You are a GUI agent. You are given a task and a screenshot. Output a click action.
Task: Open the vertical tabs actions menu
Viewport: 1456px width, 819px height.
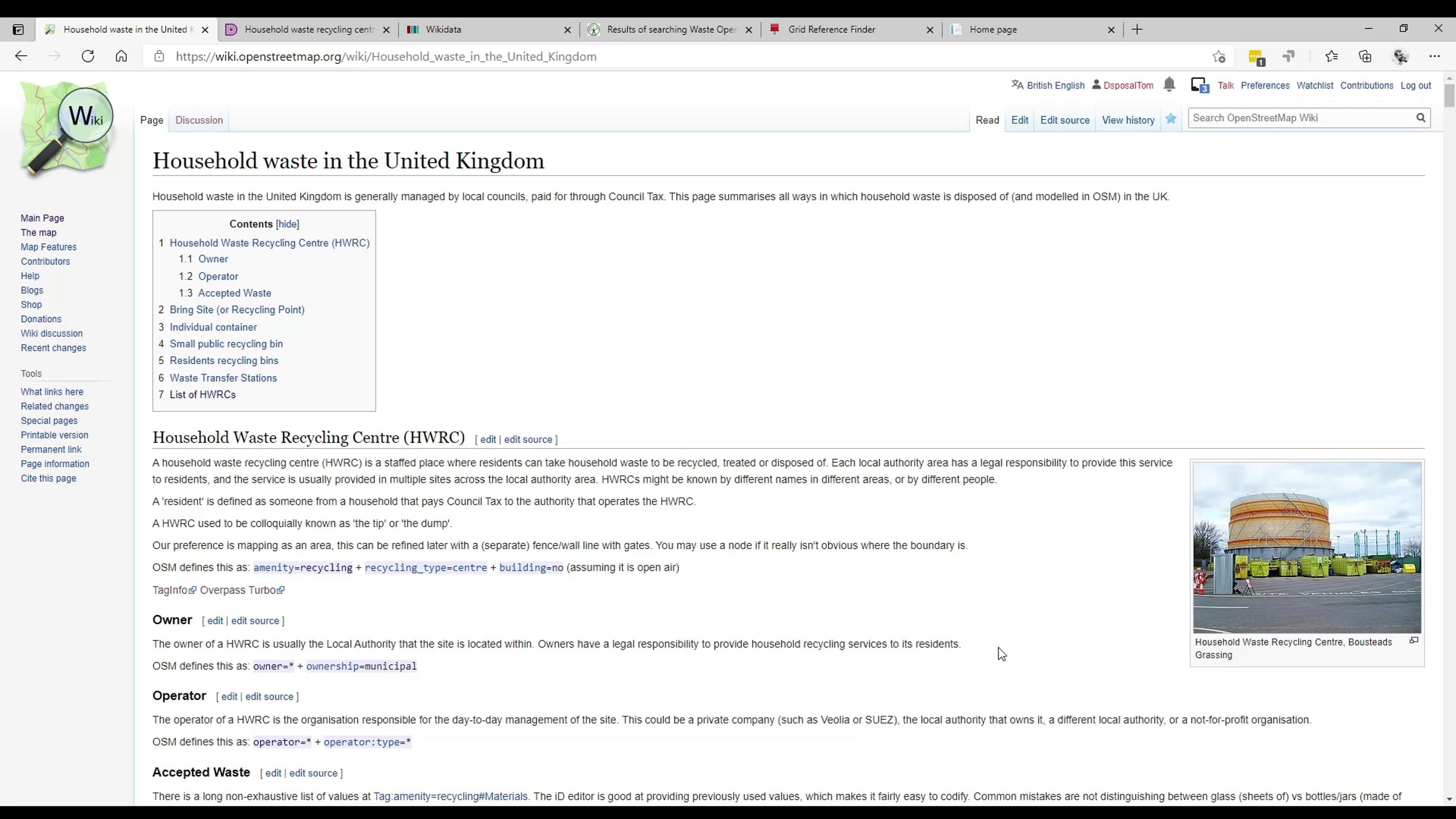(18, 29)
